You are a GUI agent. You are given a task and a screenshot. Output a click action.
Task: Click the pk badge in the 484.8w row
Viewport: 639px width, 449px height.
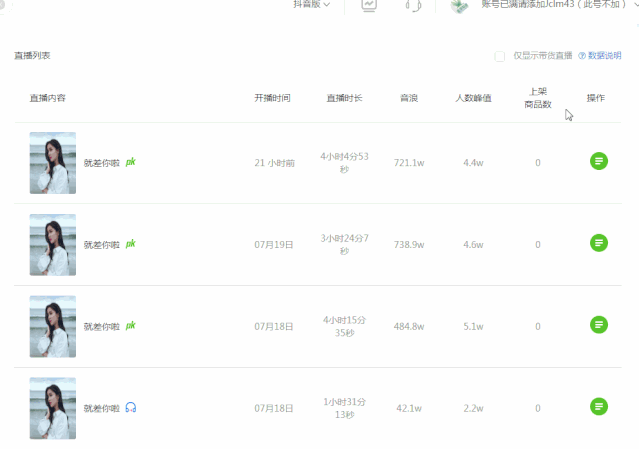[130, 326]
